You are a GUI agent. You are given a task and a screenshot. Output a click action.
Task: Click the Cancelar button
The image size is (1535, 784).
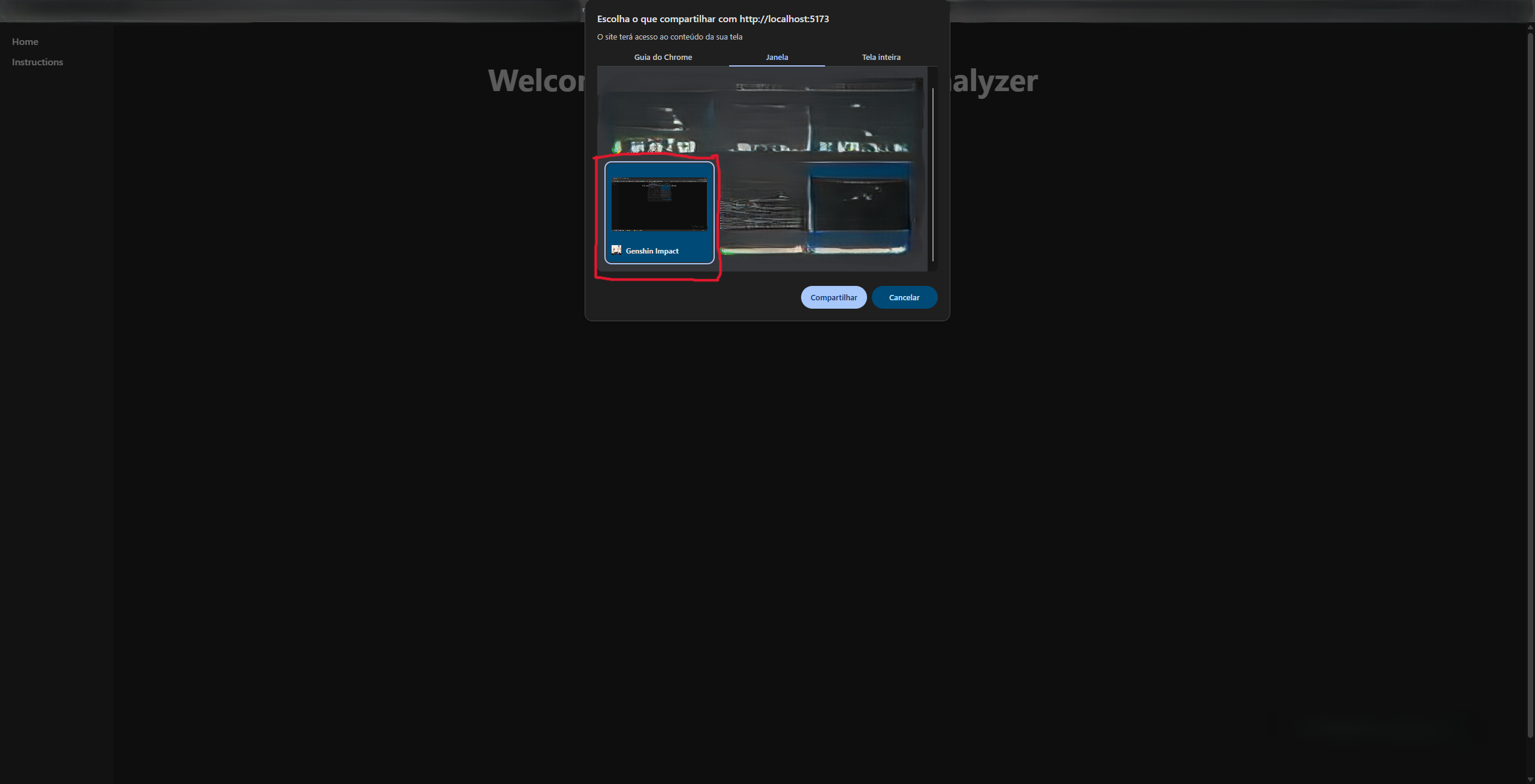click(x=904, y=297)
